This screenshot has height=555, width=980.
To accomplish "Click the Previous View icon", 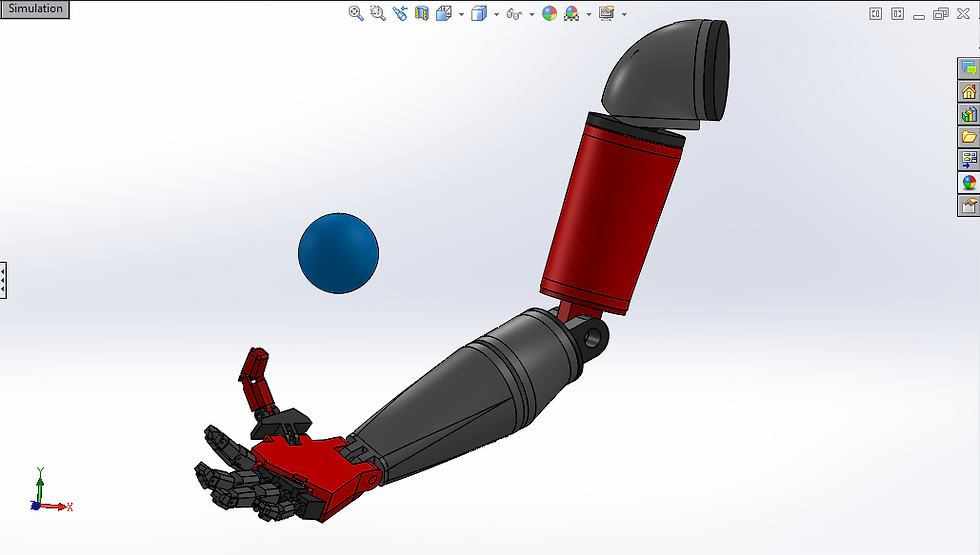I will pyautogui.click(x=400, y=13).
